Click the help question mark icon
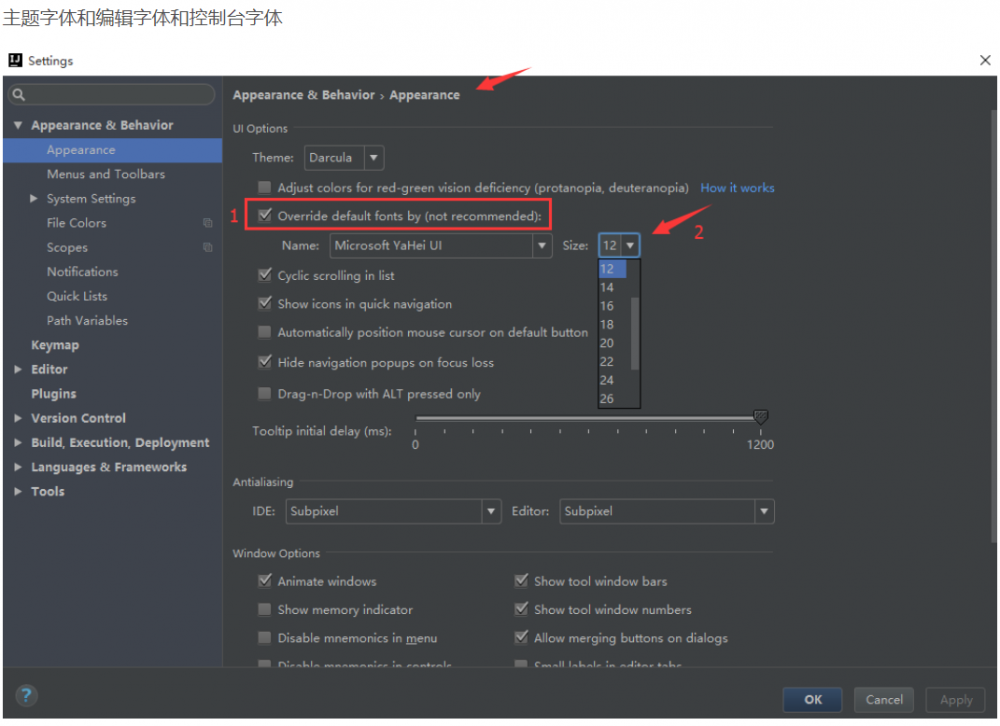 (x=26, y=695)
